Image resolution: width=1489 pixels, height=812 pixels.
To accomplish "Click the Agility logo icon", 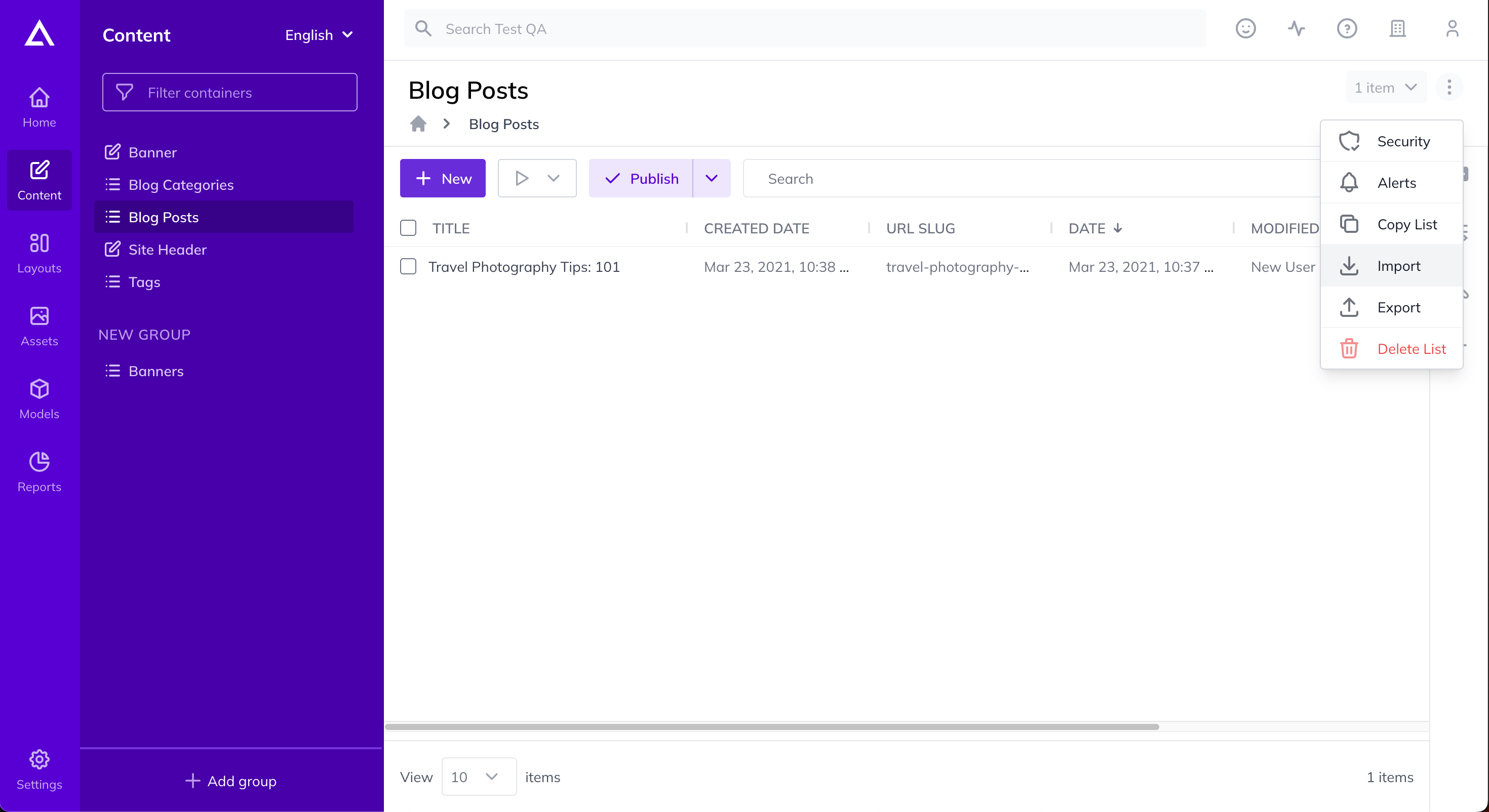I will (40, 33).
